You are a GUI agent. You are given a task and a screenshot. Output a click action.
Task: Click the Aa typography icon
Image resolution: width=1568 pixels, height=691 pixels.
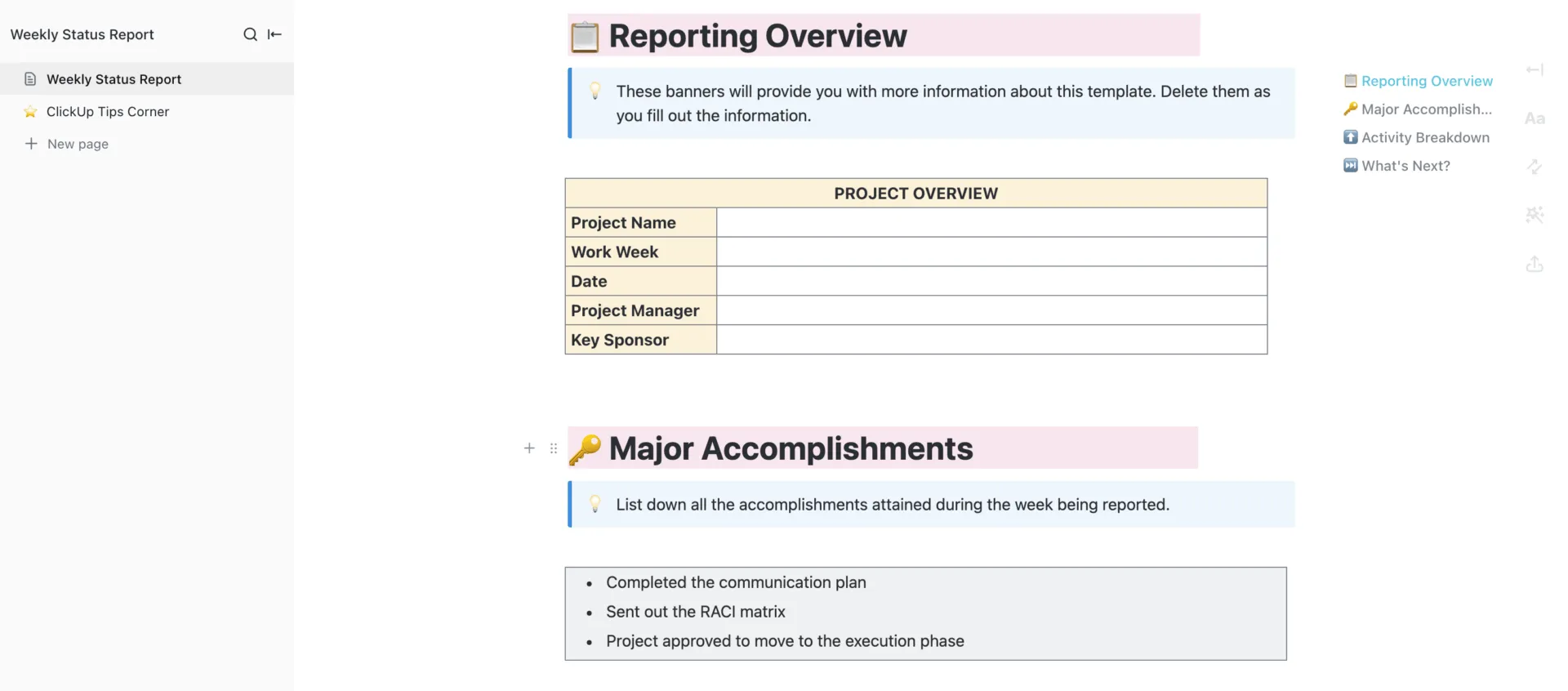tap(1535, 118)
